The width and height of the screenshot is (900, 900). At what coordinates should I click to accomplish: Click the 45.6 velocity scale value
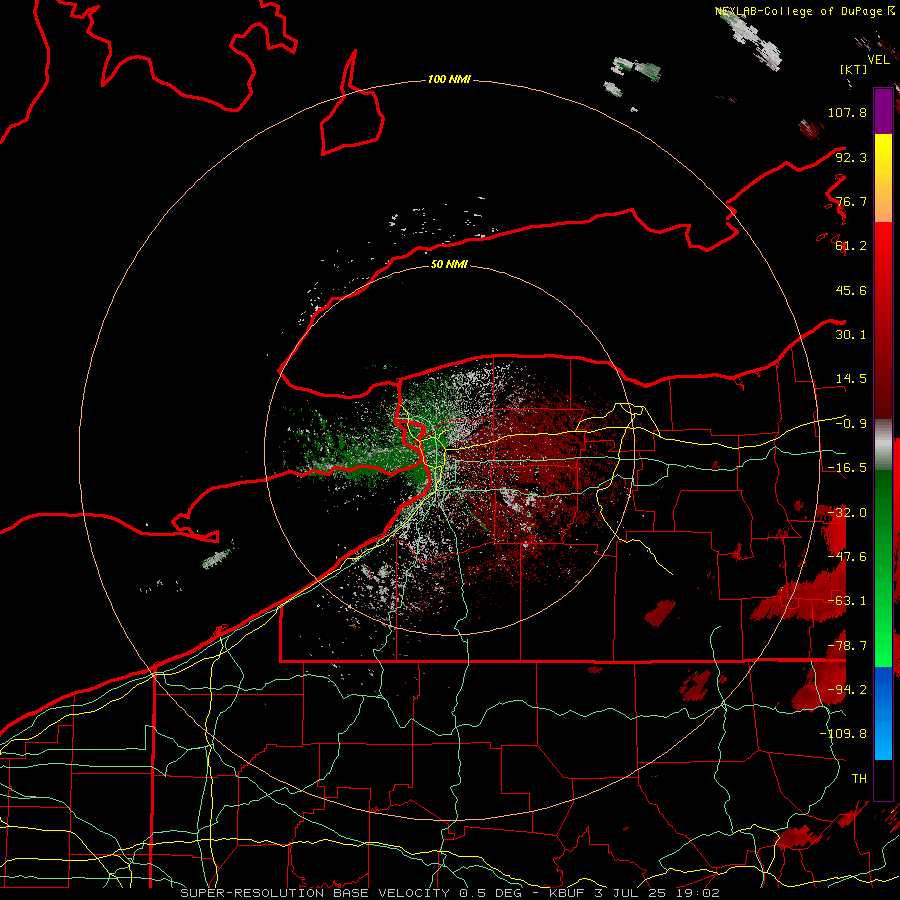(851, 290)
